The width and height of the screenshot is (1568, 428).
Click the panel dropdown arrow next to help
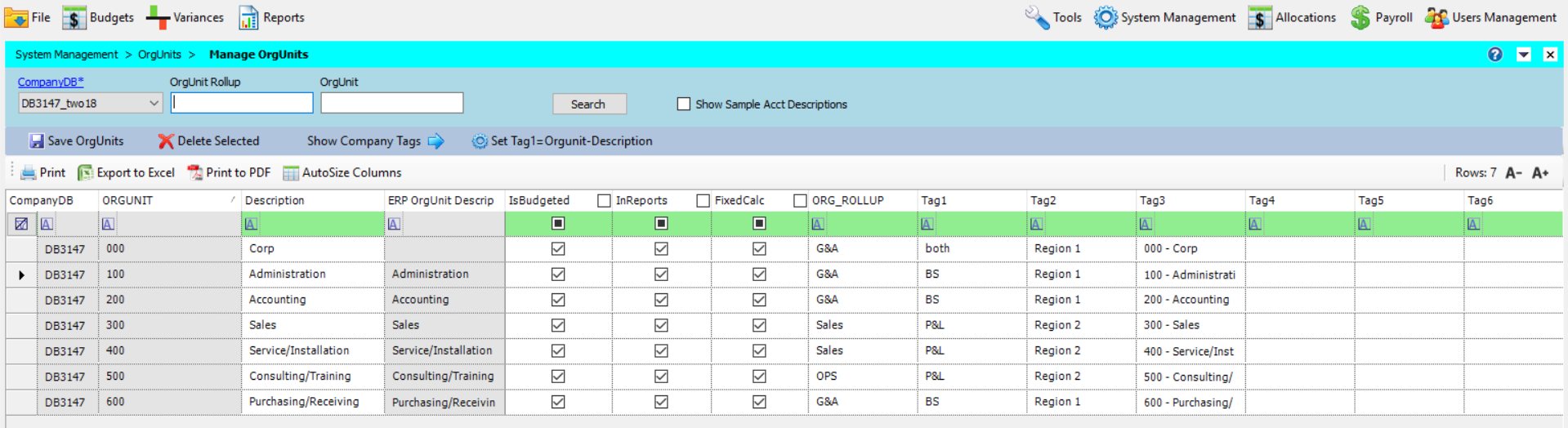[1524, 55]
